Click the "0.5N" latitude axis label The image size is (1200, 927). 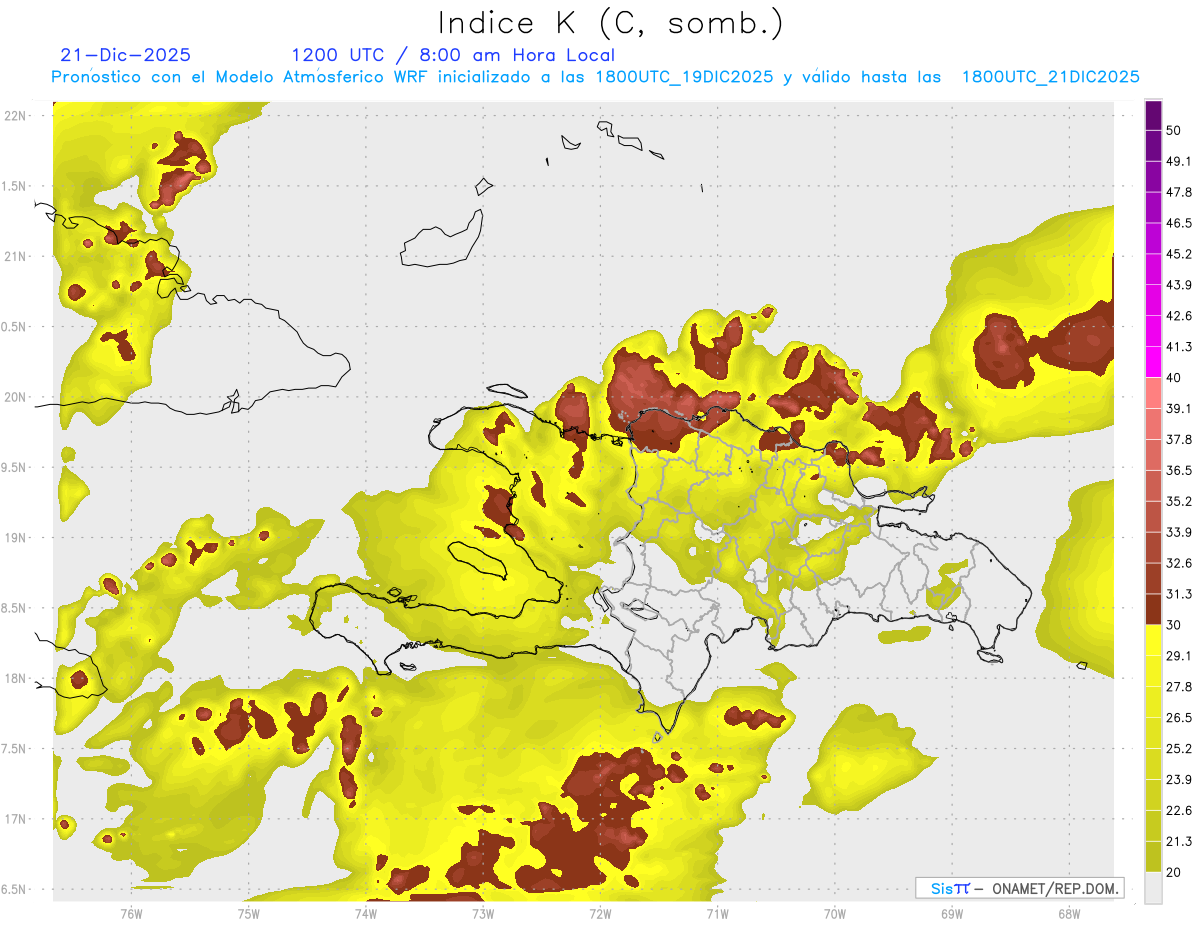tap(15, 327)
